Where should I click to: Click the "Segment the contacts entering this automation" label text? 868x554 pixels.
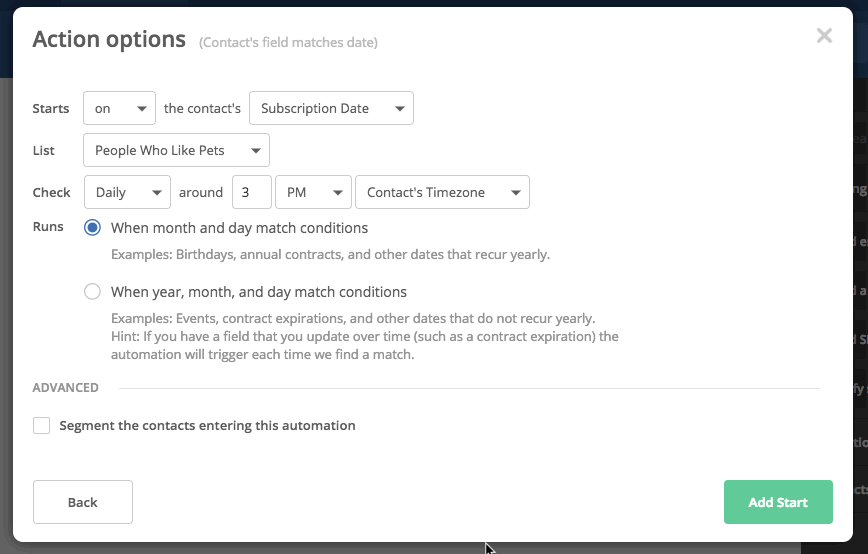[207, 426]
